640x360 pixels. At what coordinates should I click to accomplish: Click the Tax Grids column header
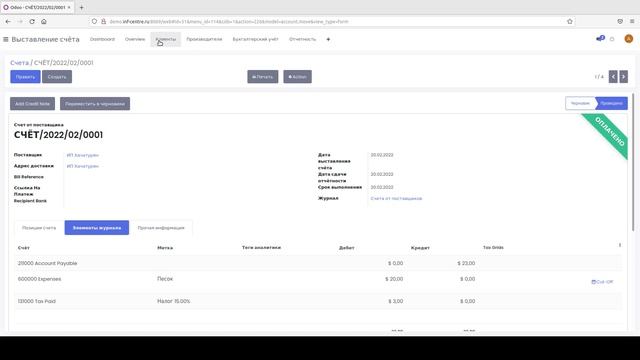(x=493, y=247)
